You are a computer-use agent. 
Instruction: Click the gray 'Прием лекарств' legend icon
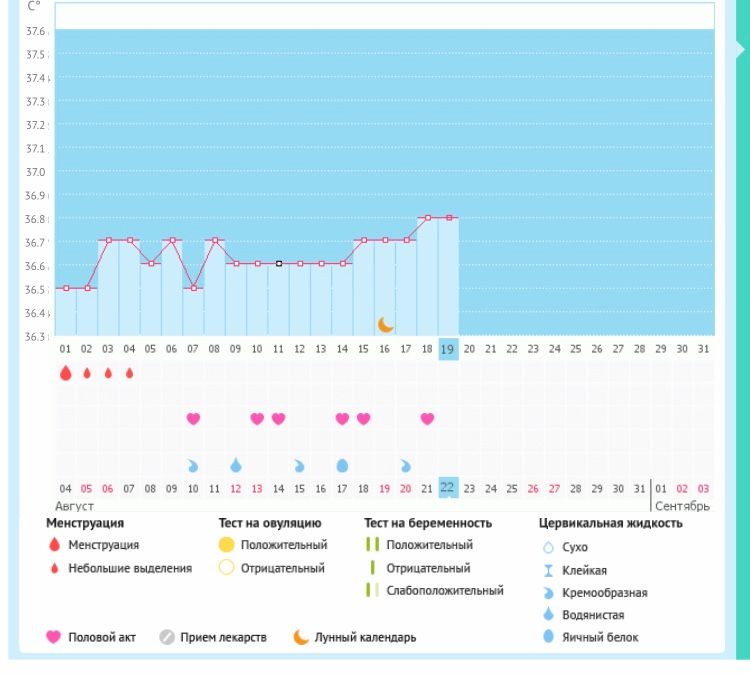(167, 637)
